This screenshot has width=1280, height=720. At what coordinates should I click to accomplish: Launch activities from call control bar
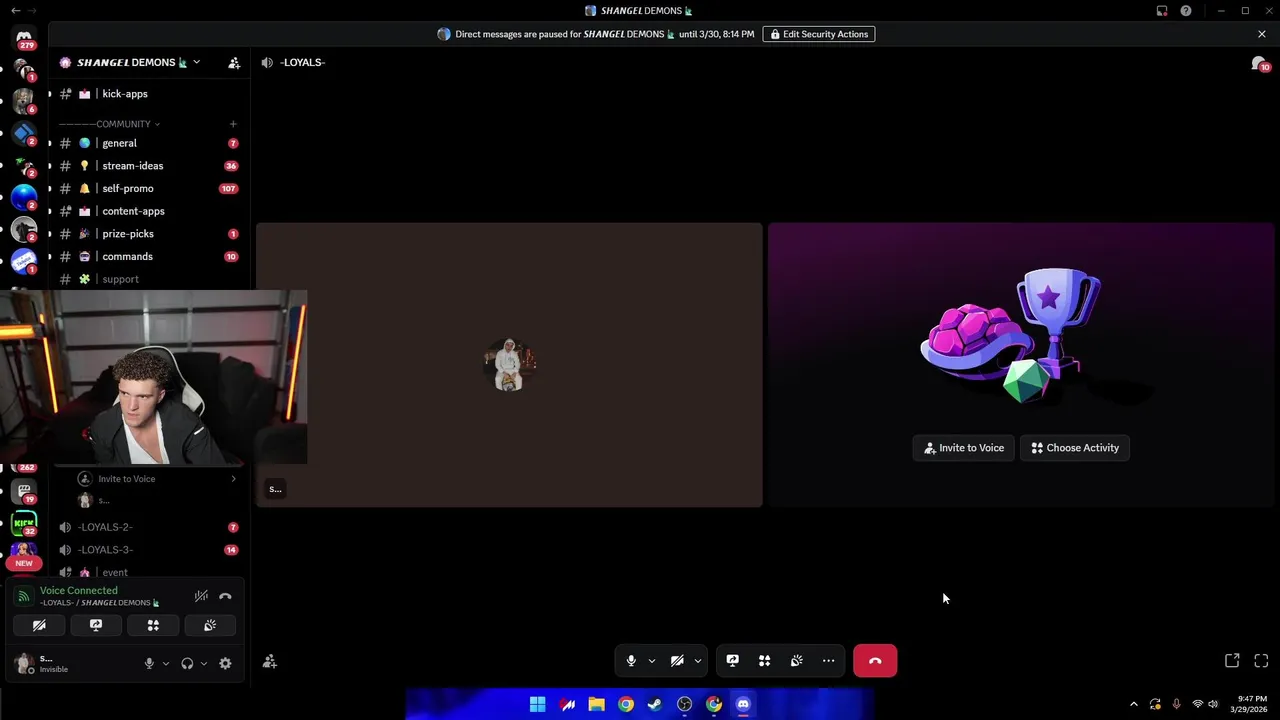pos(764,661)
